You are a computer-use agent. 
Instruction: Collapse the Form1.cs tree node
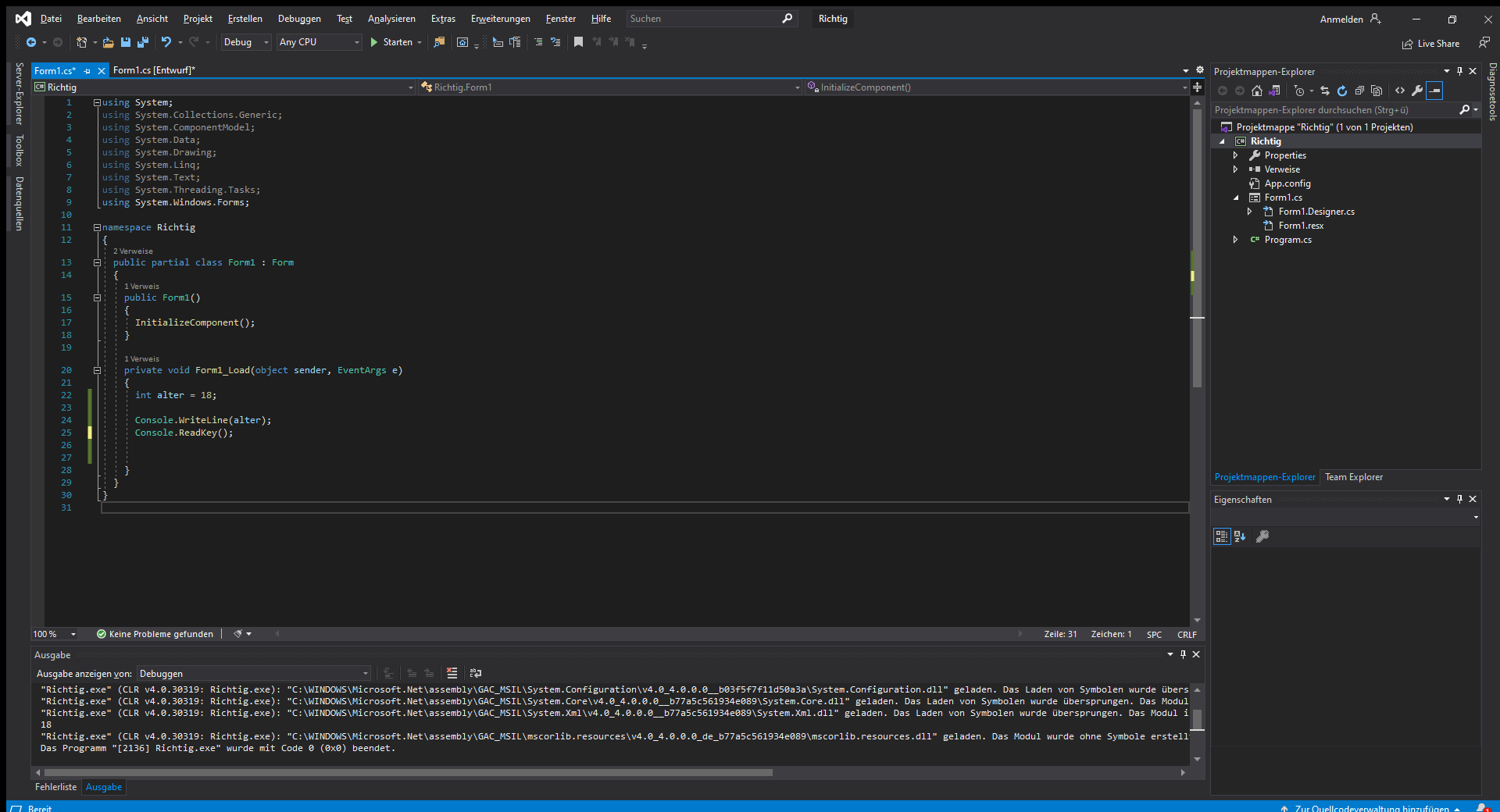click(1236, 197)
